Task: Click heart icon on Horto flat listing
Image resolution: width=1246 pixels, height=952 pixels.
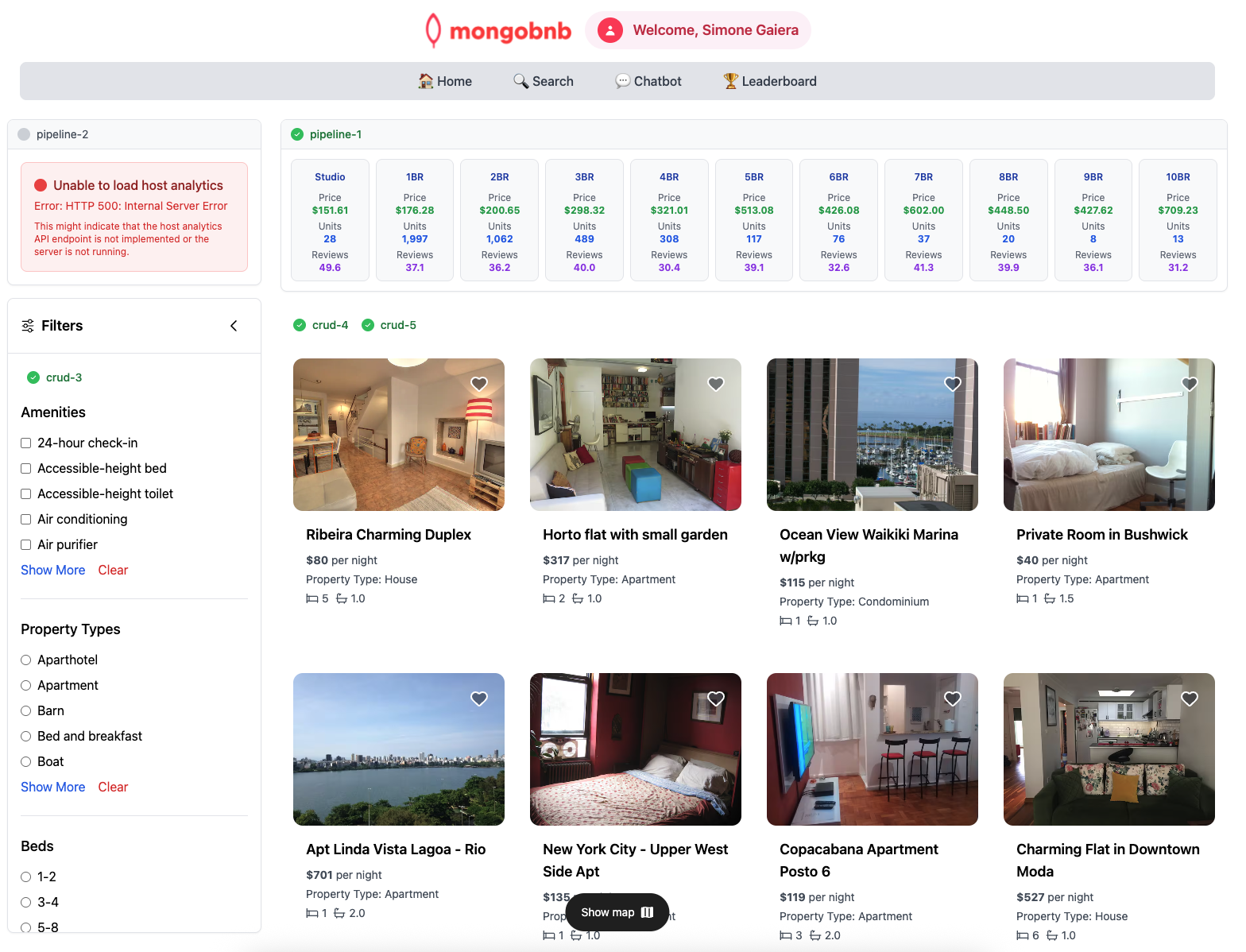Action: 716,384
